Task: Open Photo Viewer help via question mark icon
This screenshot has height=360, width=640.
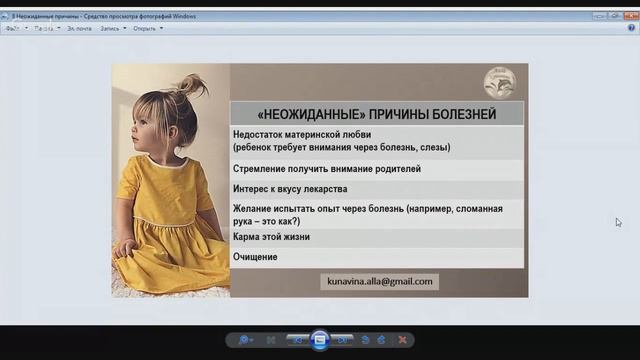Action: coord(631,28)
